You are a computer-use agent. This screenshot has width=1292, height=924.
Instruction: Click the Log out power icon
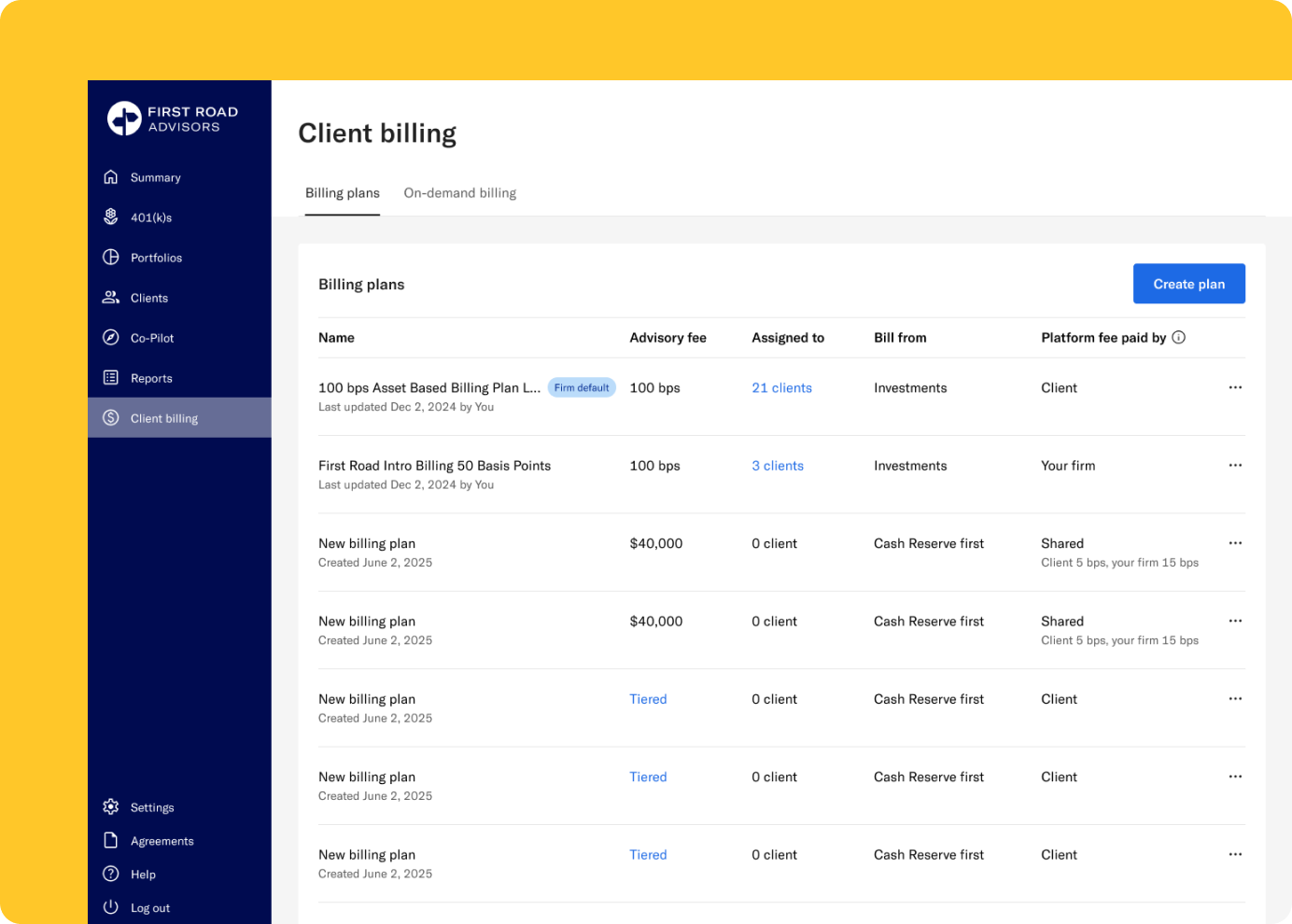(111, 908)
